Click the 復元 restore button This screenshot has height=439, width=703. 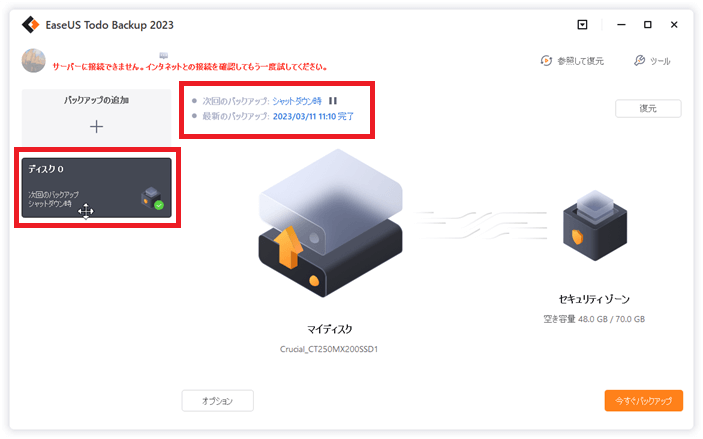[648, 109]
